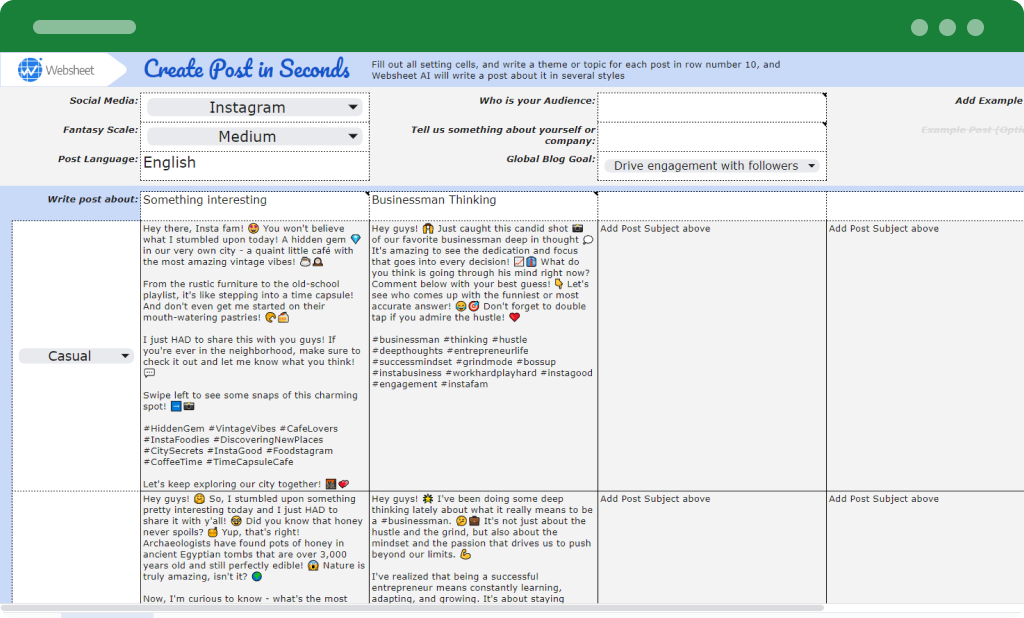This screenshot has height=618, width=1024.
Task: Select the Casual post about candid businessman shot
Action: [x=483, y=356]
